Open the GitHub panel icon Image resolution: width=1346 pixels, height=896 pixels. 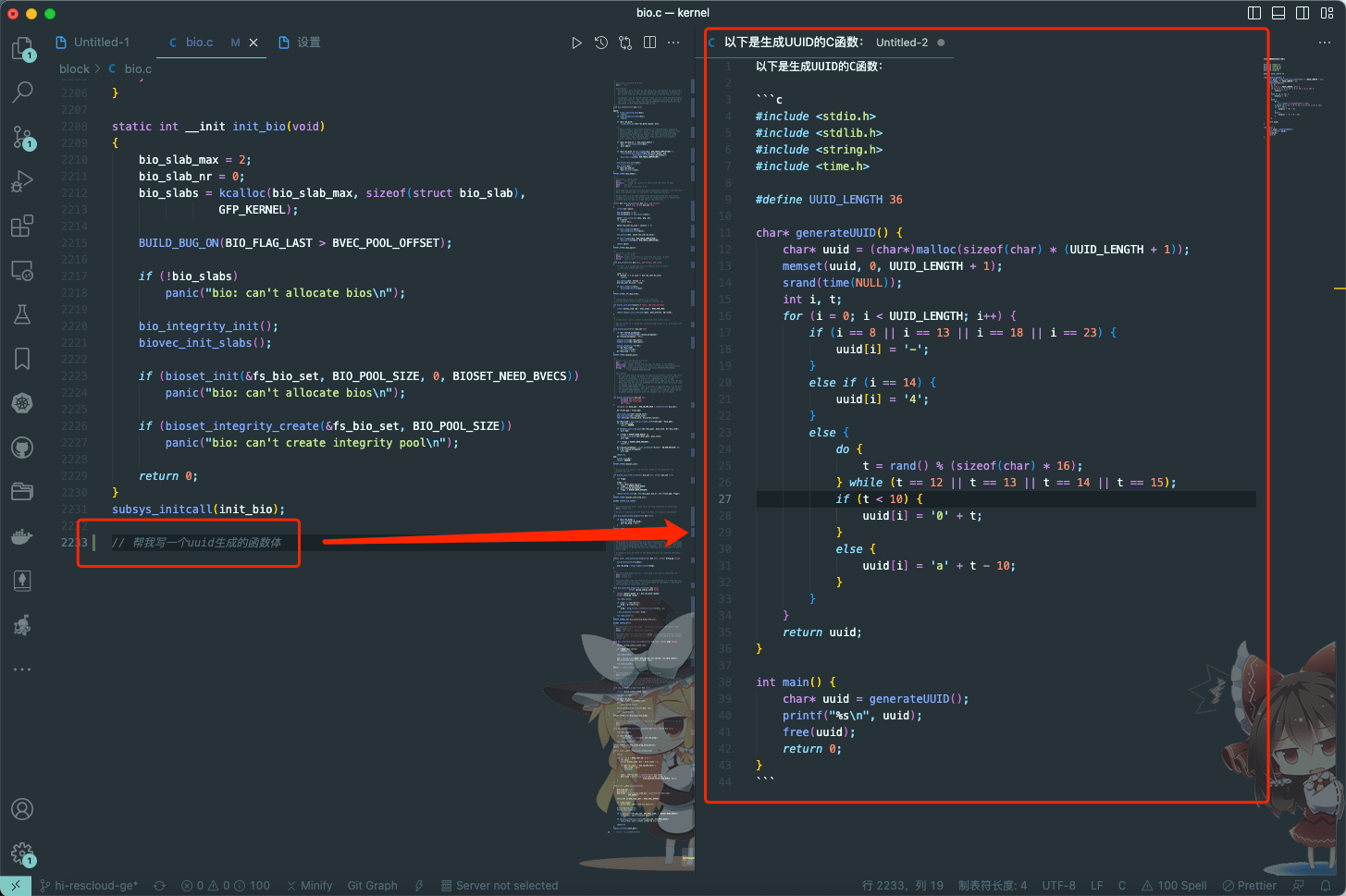click(x=22, y=448)
